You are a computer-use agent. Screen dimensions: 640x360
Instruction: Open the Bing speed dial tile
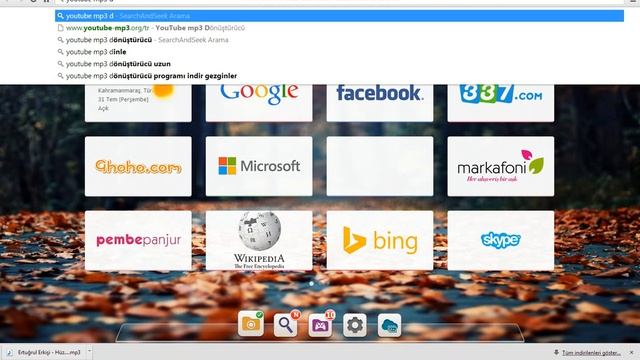(x=380, y=240)
